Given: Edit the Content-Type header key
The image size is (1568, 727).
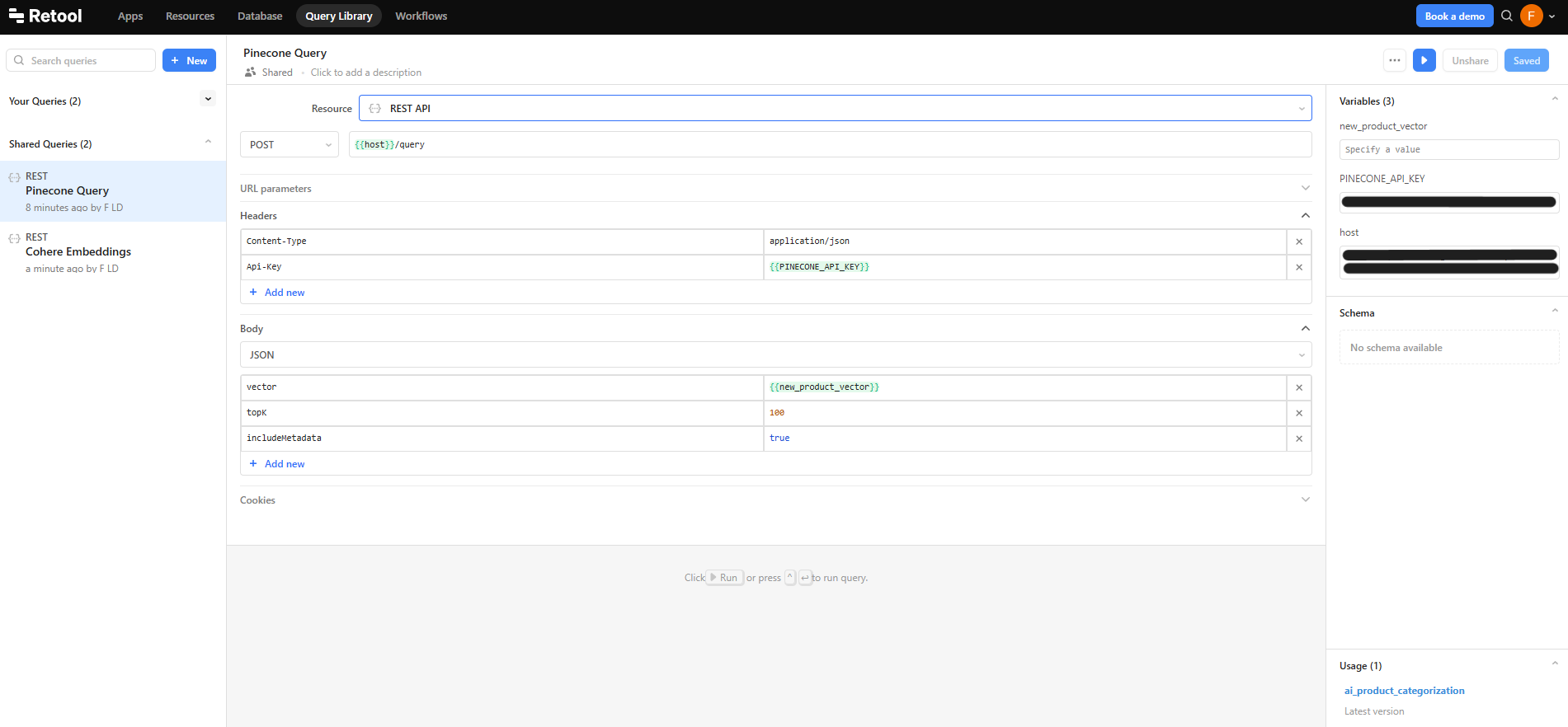Looking at the screenshot, I should pos(501,242).
